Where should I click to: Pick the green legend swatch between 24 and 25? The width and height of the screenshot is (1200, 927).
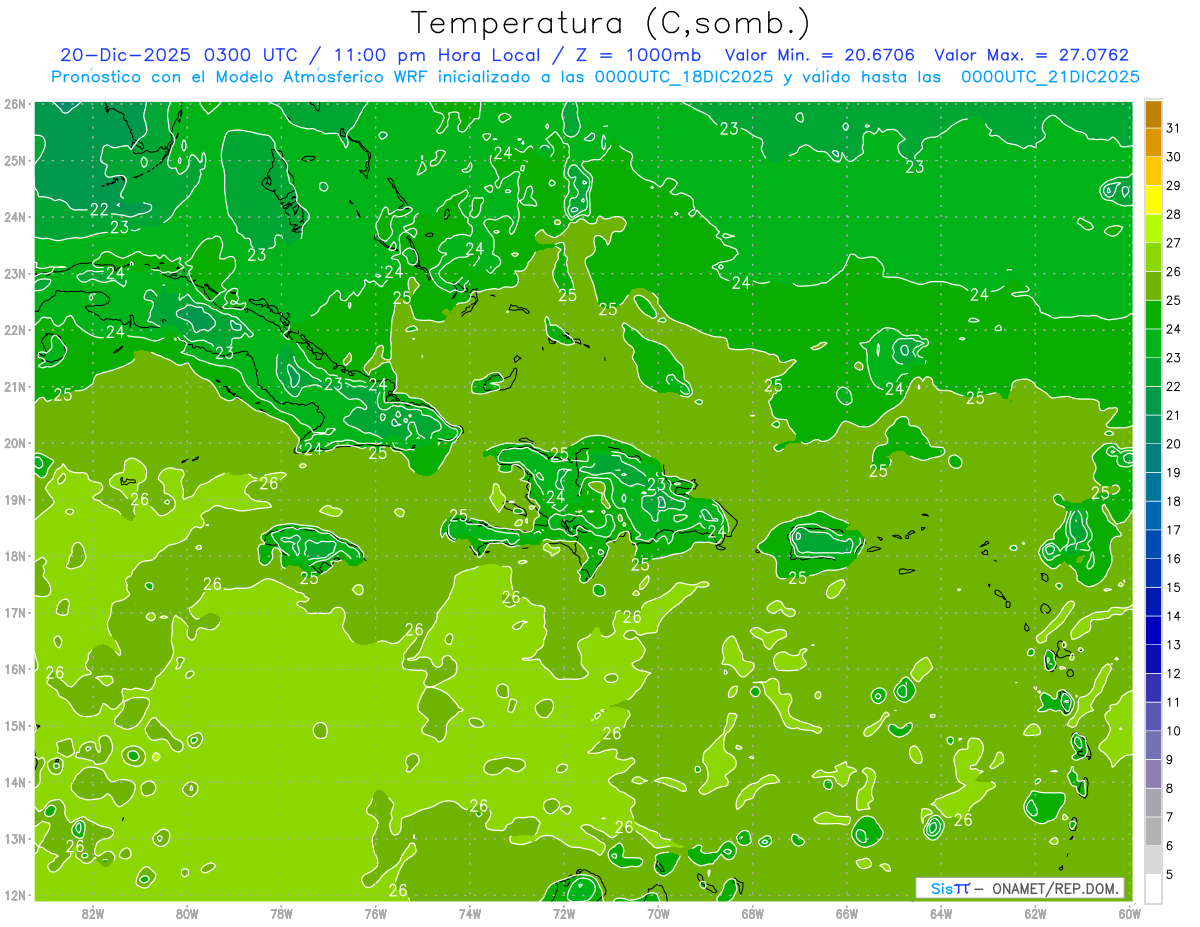1154,315
